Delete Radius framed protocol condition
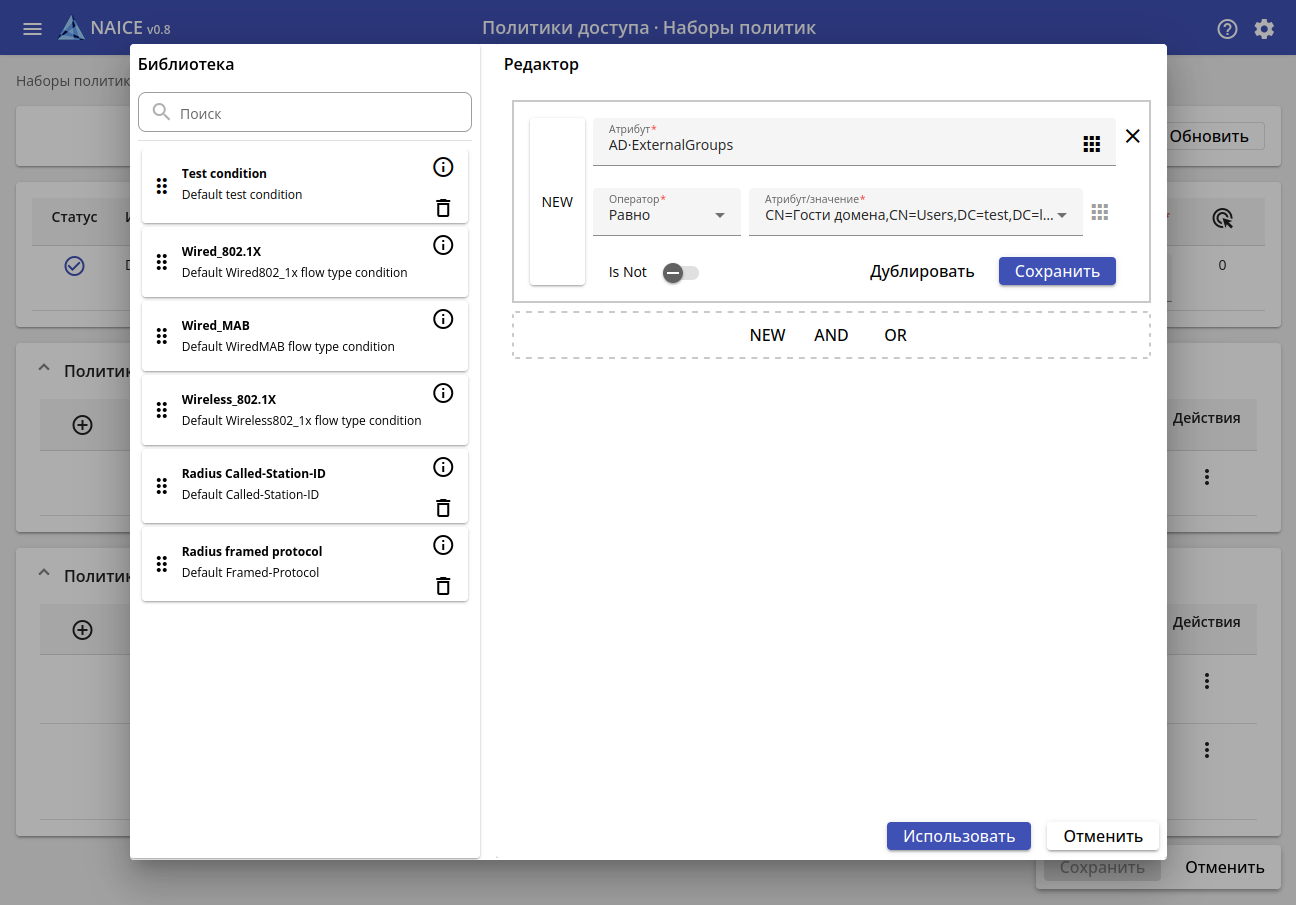 point(443,586)
